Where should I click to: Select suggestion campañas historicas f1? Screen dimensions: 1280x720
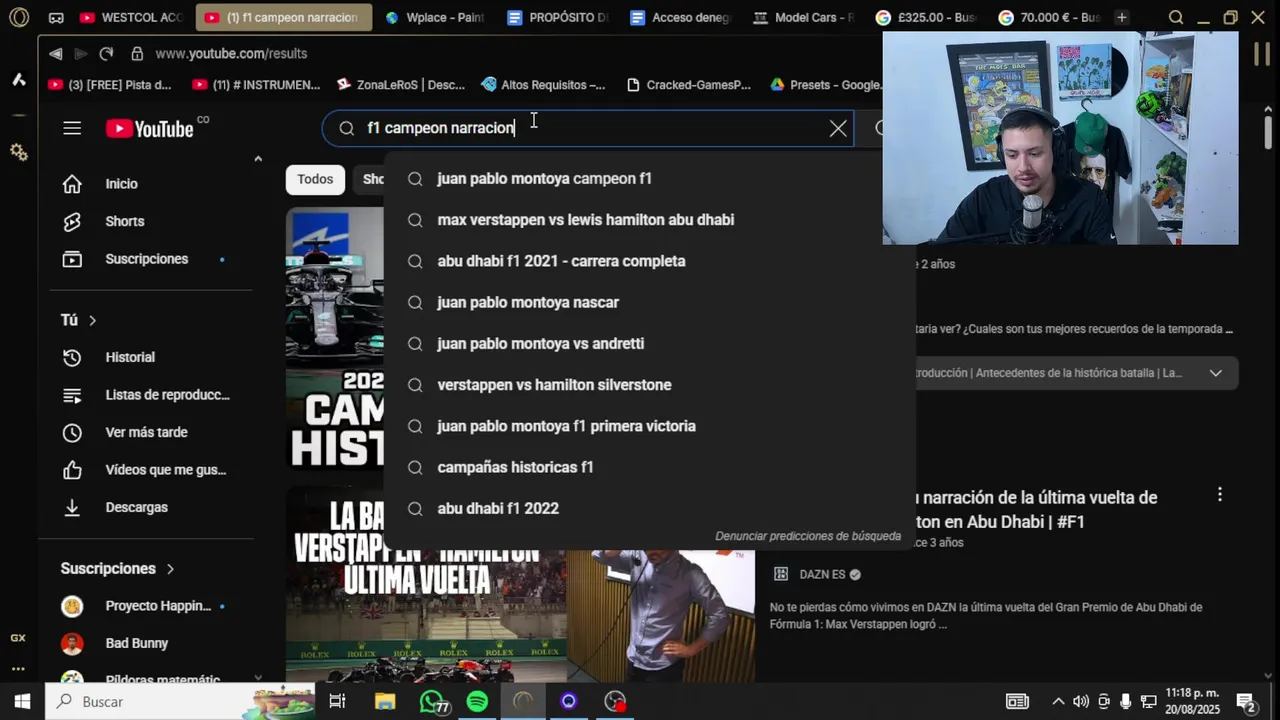tap(649, 467)
